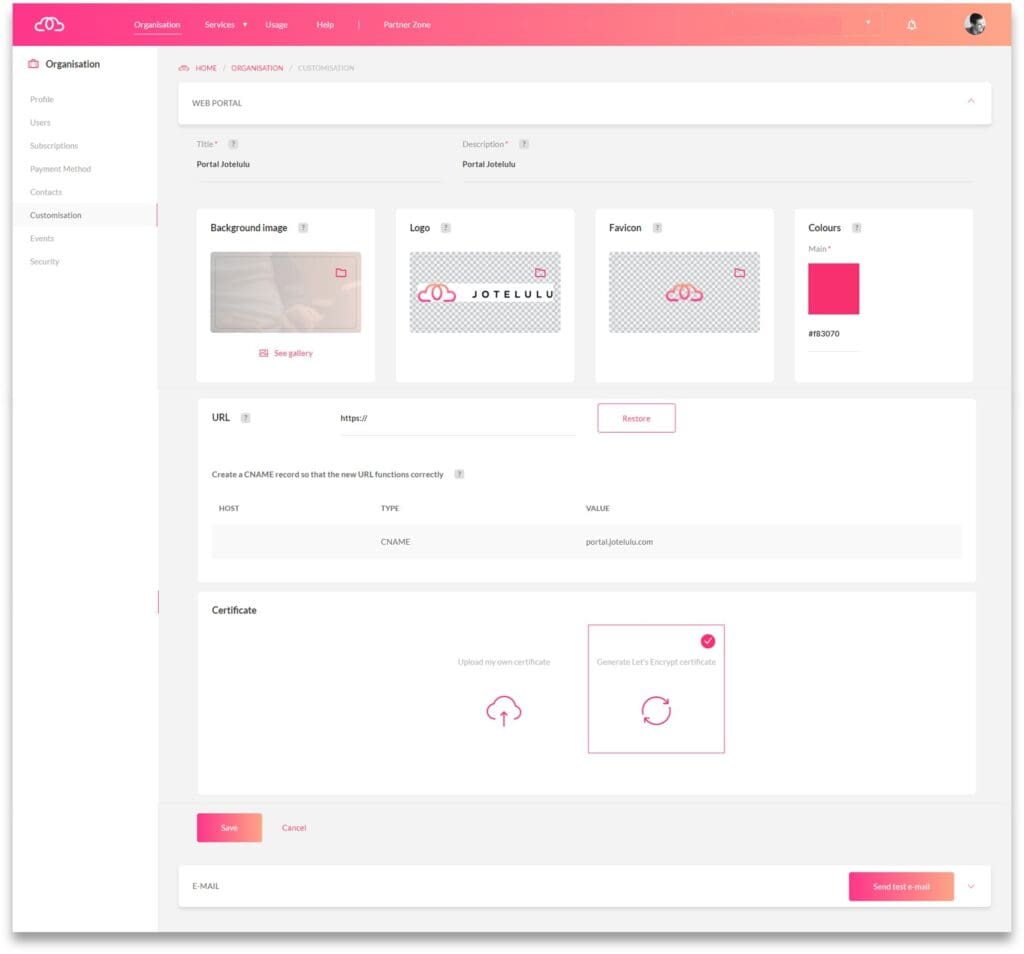Click the URL https input field
1024x954 pixels.
pyautogui.click(x=457, y=418)
